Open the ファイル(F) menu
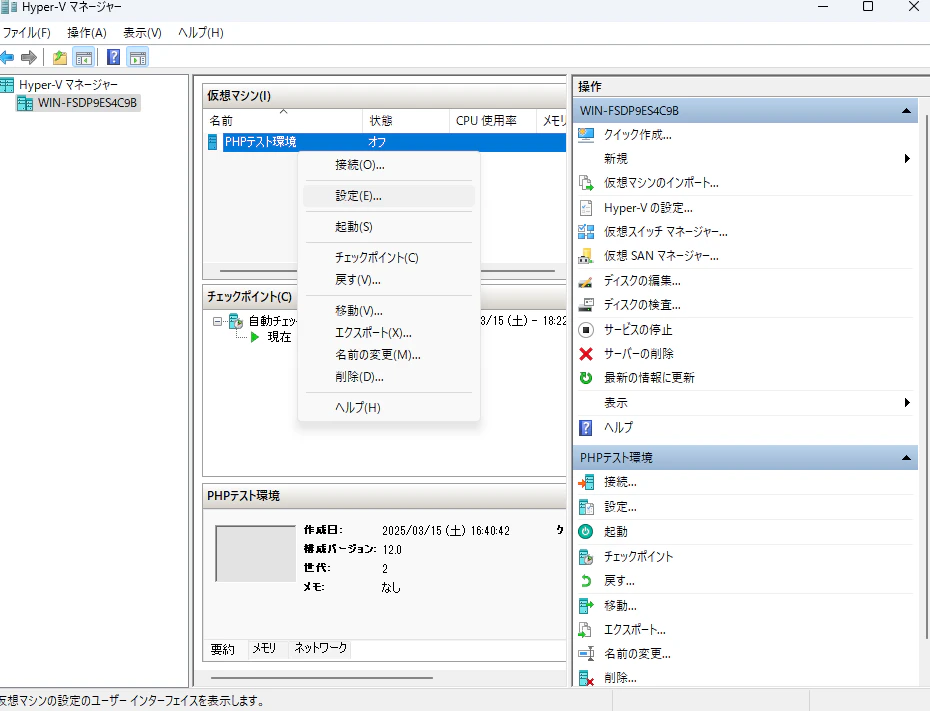 pos(27,33)
